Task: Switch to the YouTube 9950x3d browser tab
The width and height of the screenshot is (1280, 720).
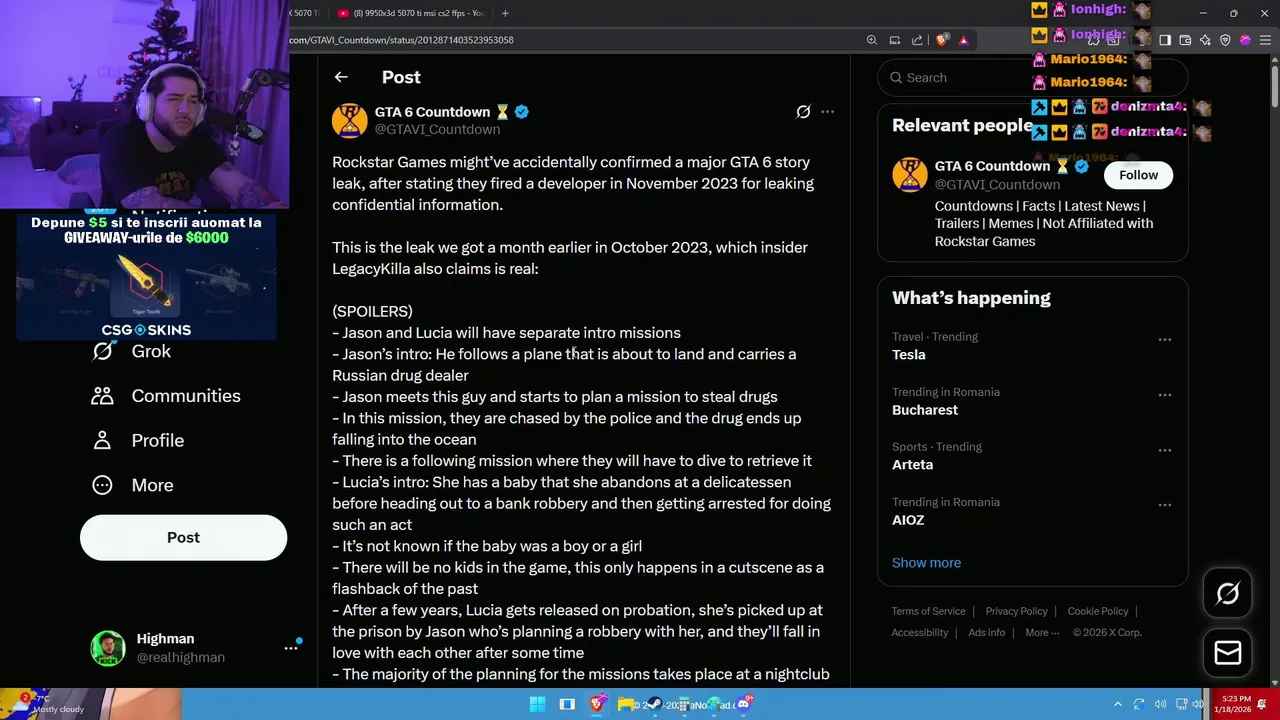Action: (413, 13)
